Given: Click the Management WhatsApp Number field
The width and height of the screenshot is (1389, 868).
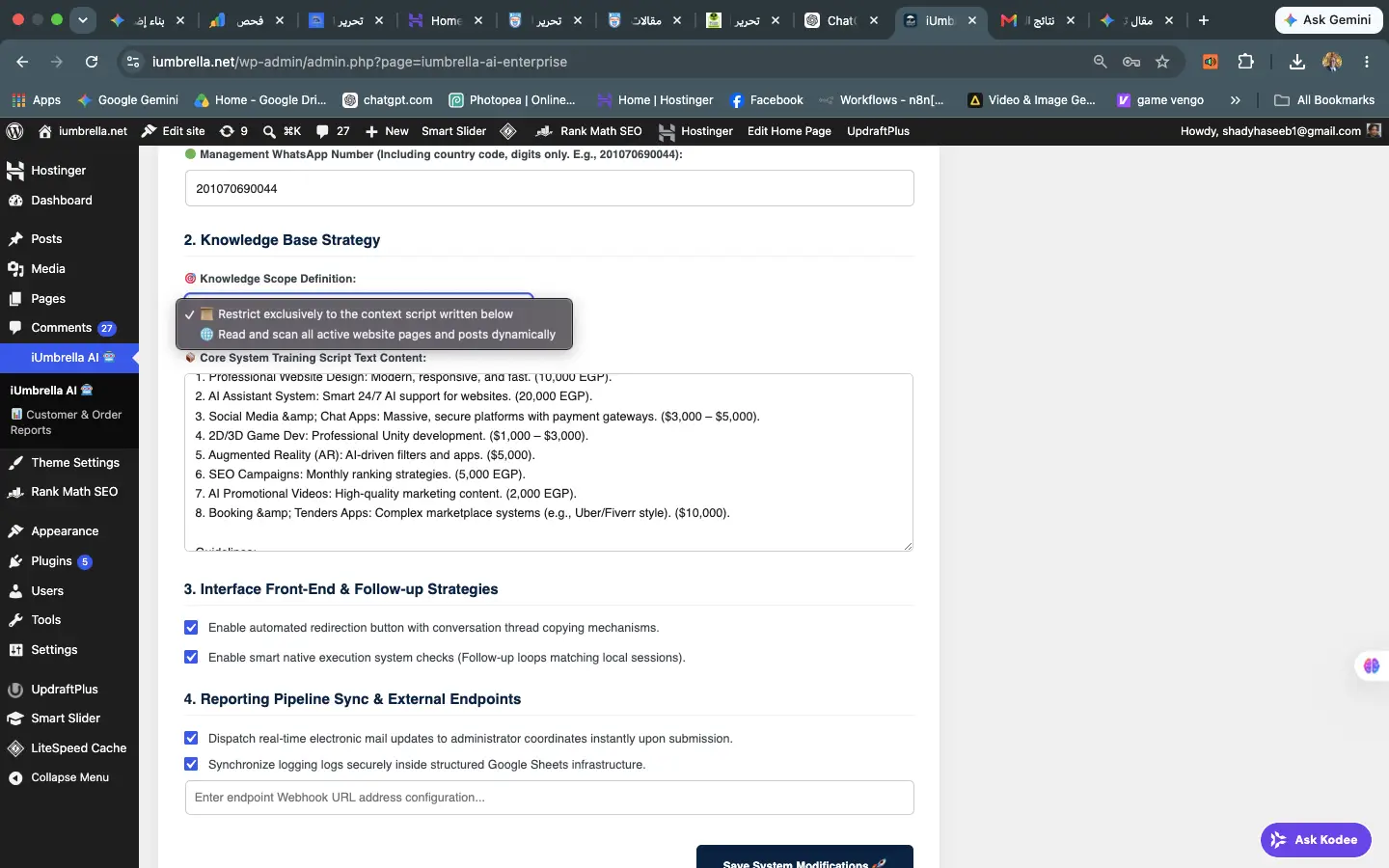Looking at the screenshot, I should pos(549,188).
